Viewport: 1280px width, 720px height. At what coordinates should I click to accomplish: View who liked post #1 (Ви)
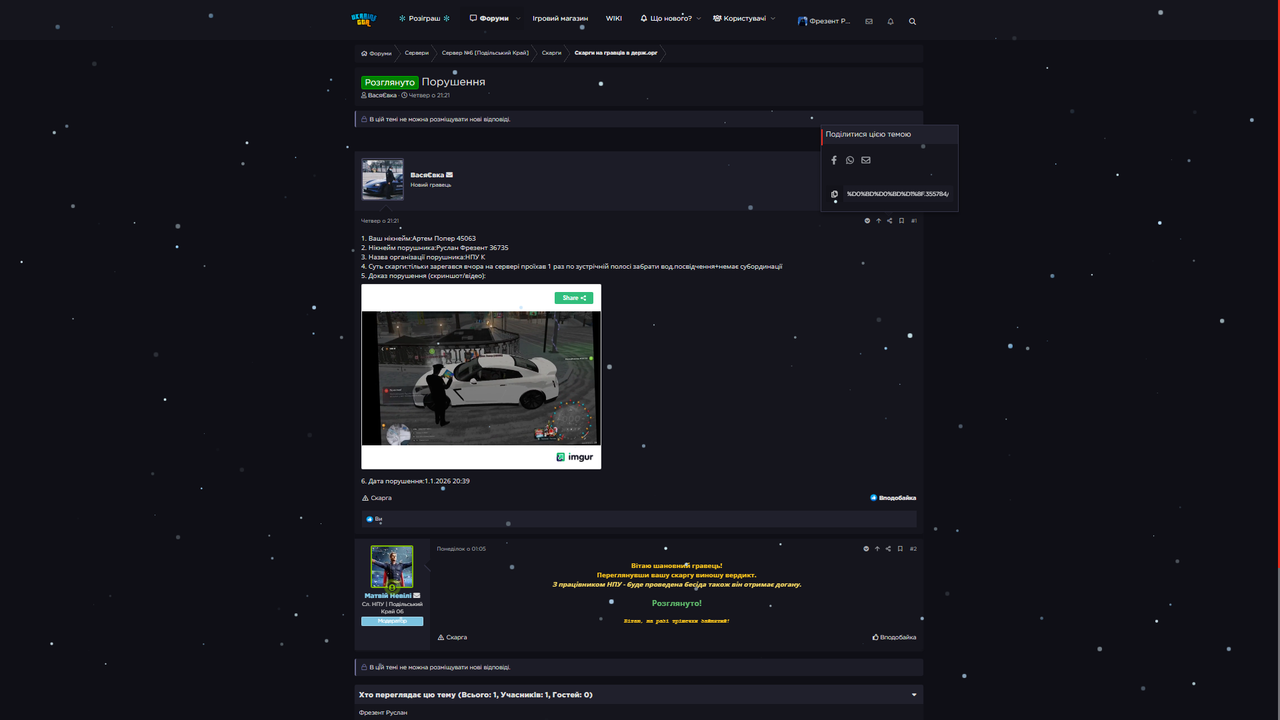[378, 519]
